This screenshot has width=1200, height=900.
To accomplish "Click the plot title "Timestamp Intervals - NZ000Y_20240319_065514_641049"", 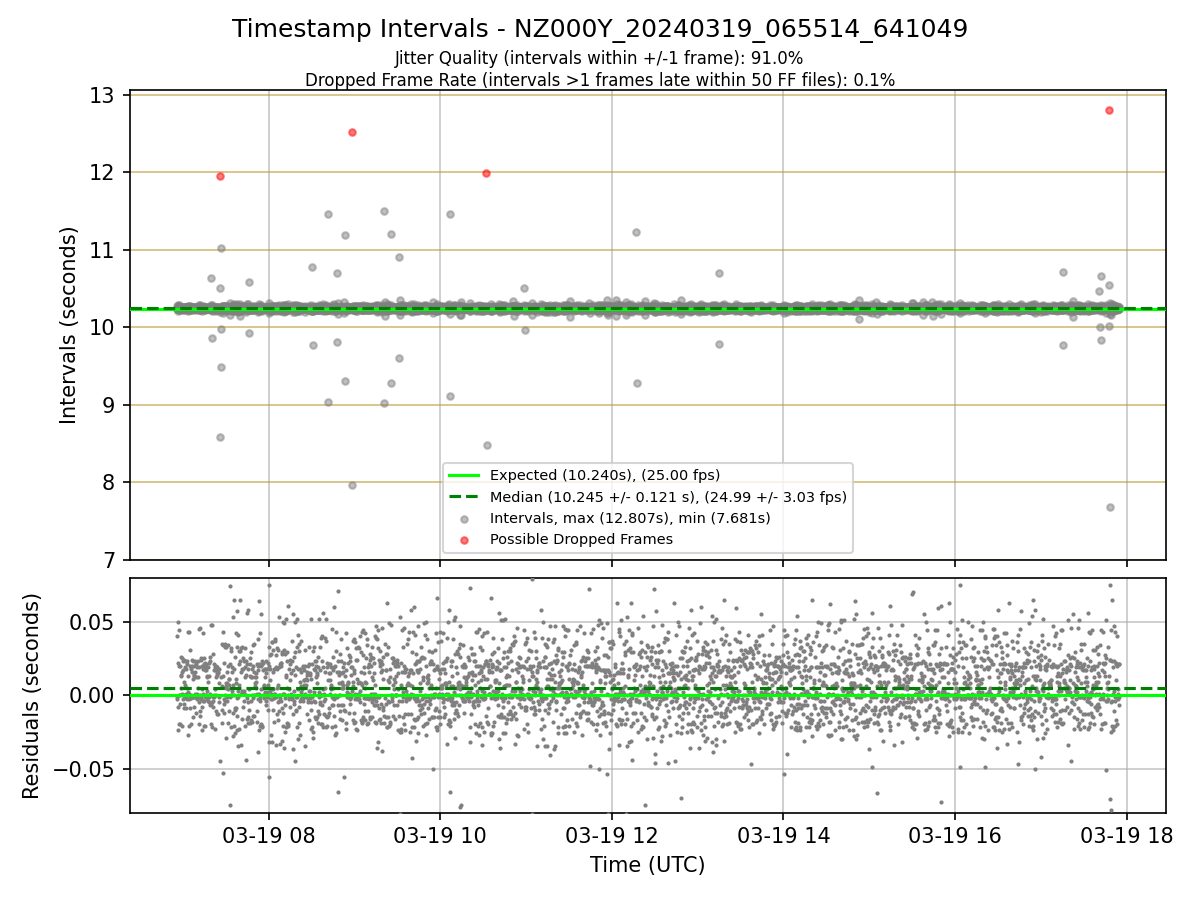I will (x=600, y=29).
